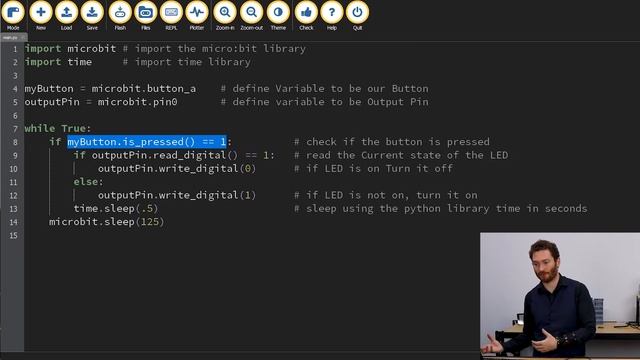640x360 pixels.
Task: Toggle the Plotter panel
Action: (197, 16)
